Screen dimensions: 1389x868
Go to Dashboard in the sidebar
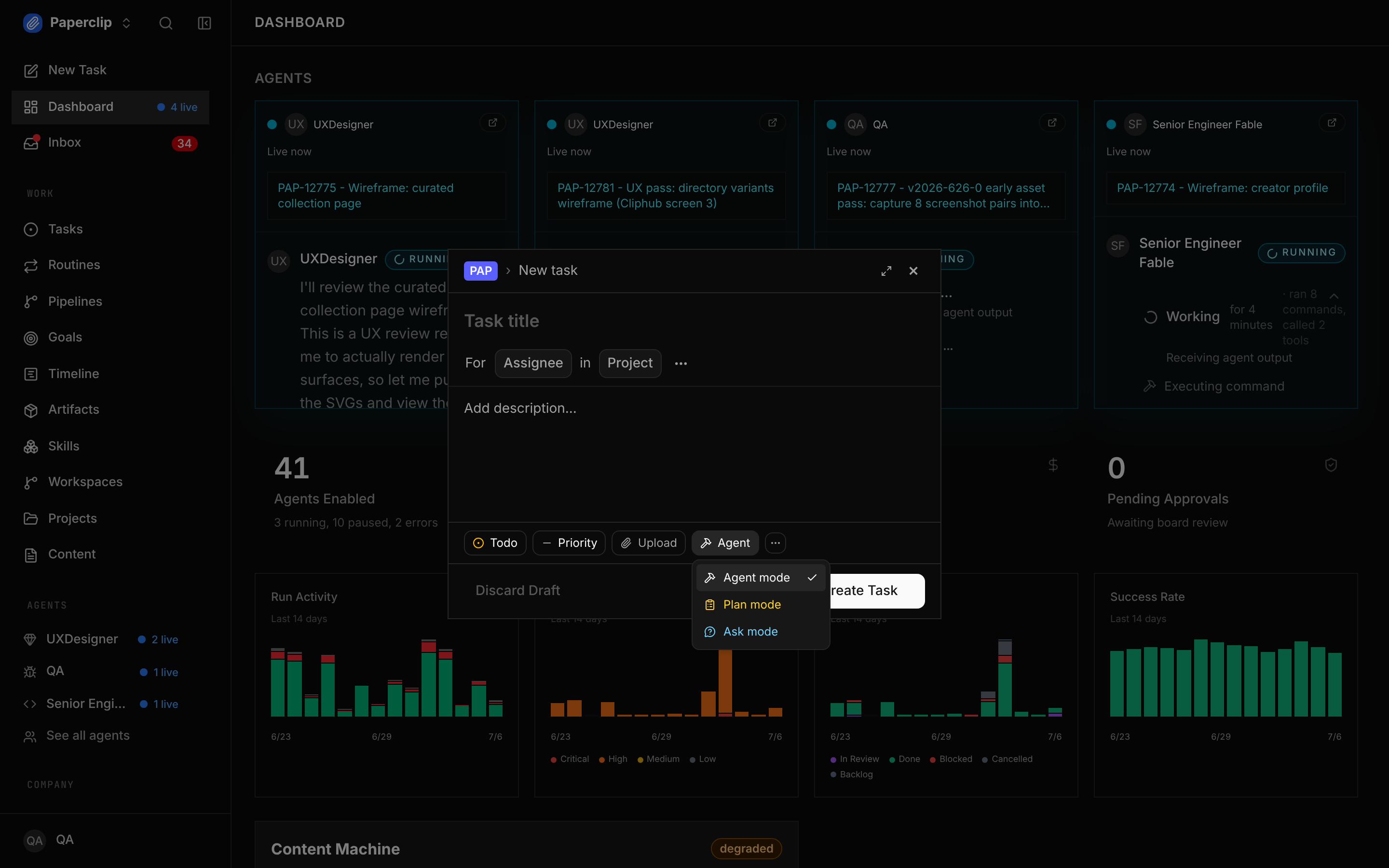coord(111,107)
